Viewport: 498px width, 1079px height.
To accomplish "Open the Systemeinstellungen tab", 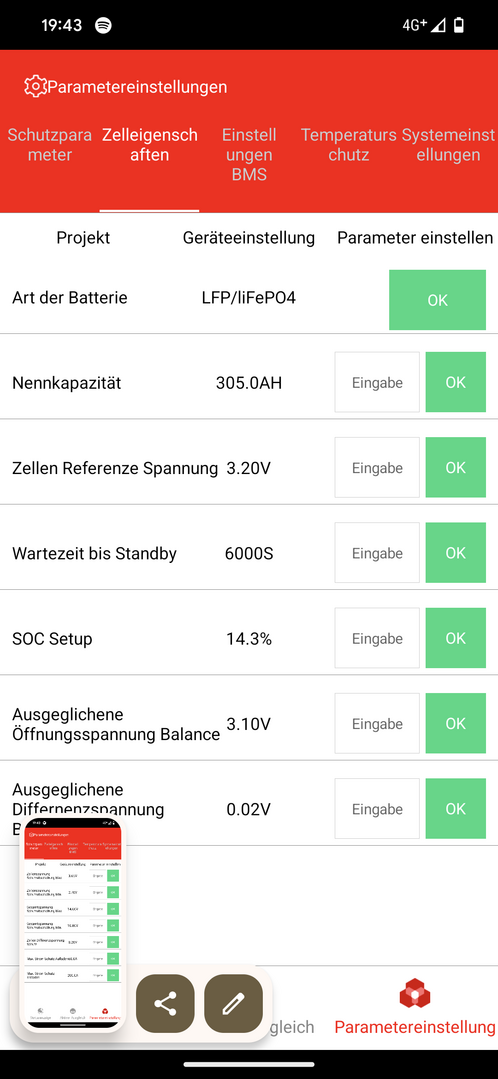I will [x=448, y=145].
